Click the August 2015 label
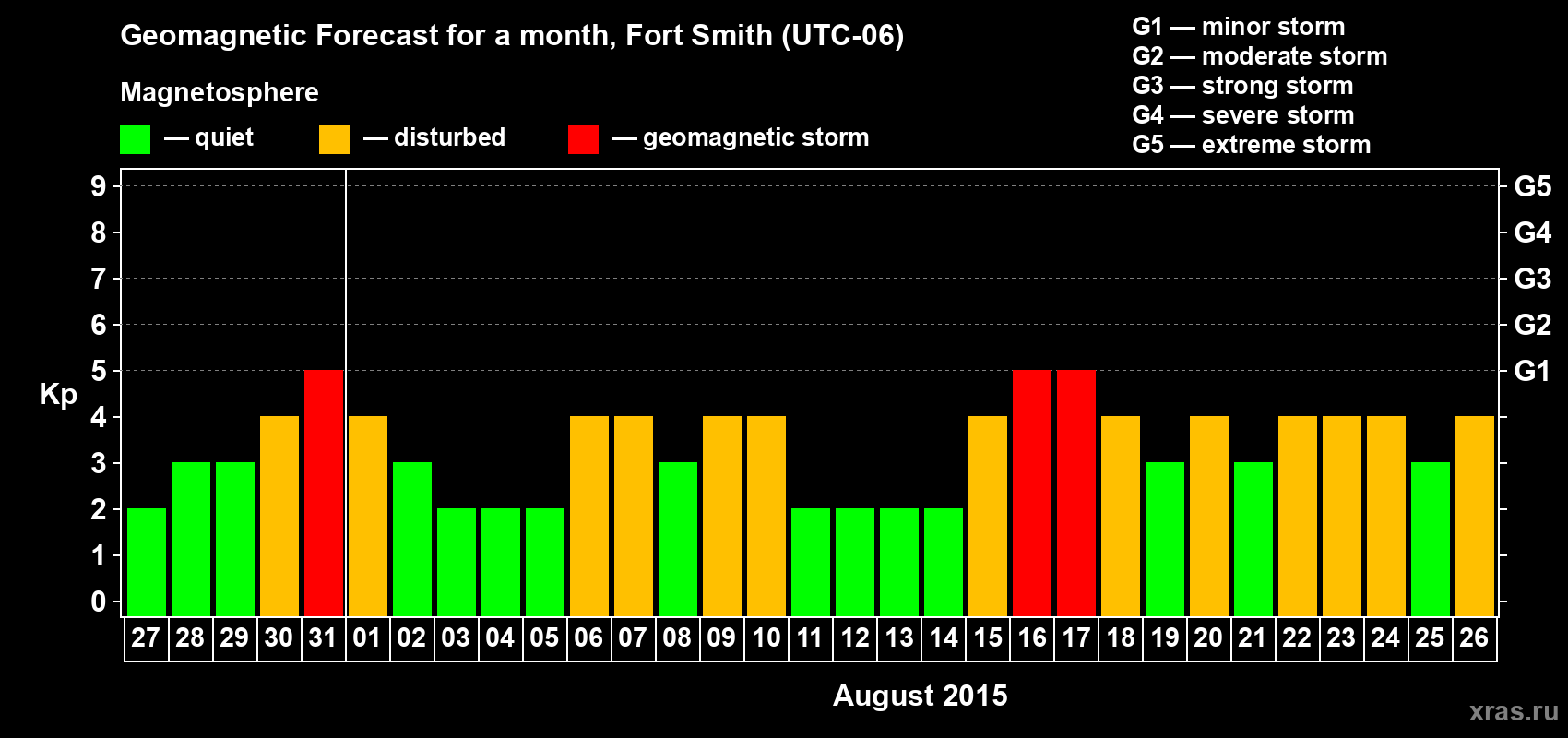1568x738 pixels. 921,696
